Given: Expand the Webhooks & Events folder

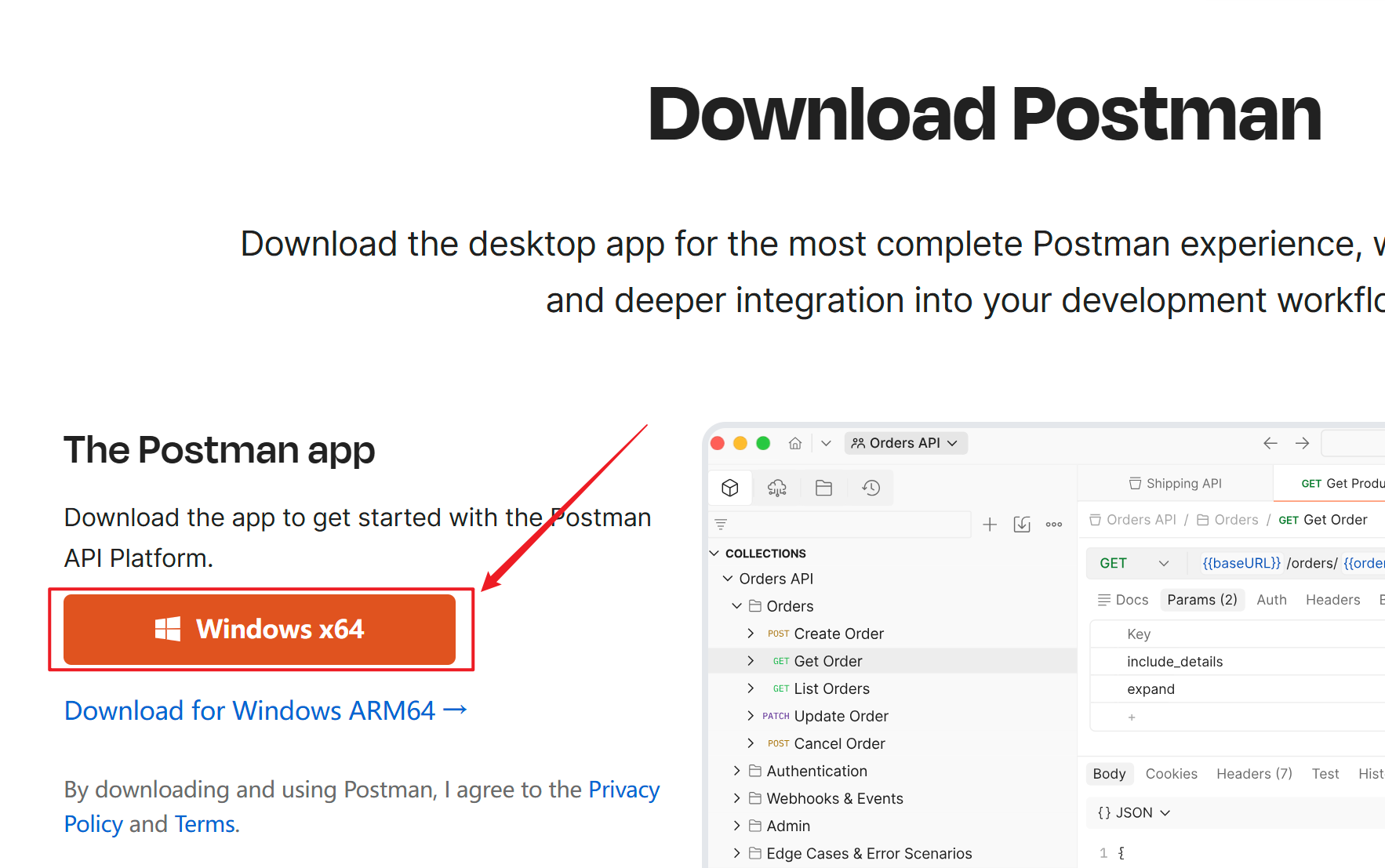Looking at the screenshot, I should (737, 798).
